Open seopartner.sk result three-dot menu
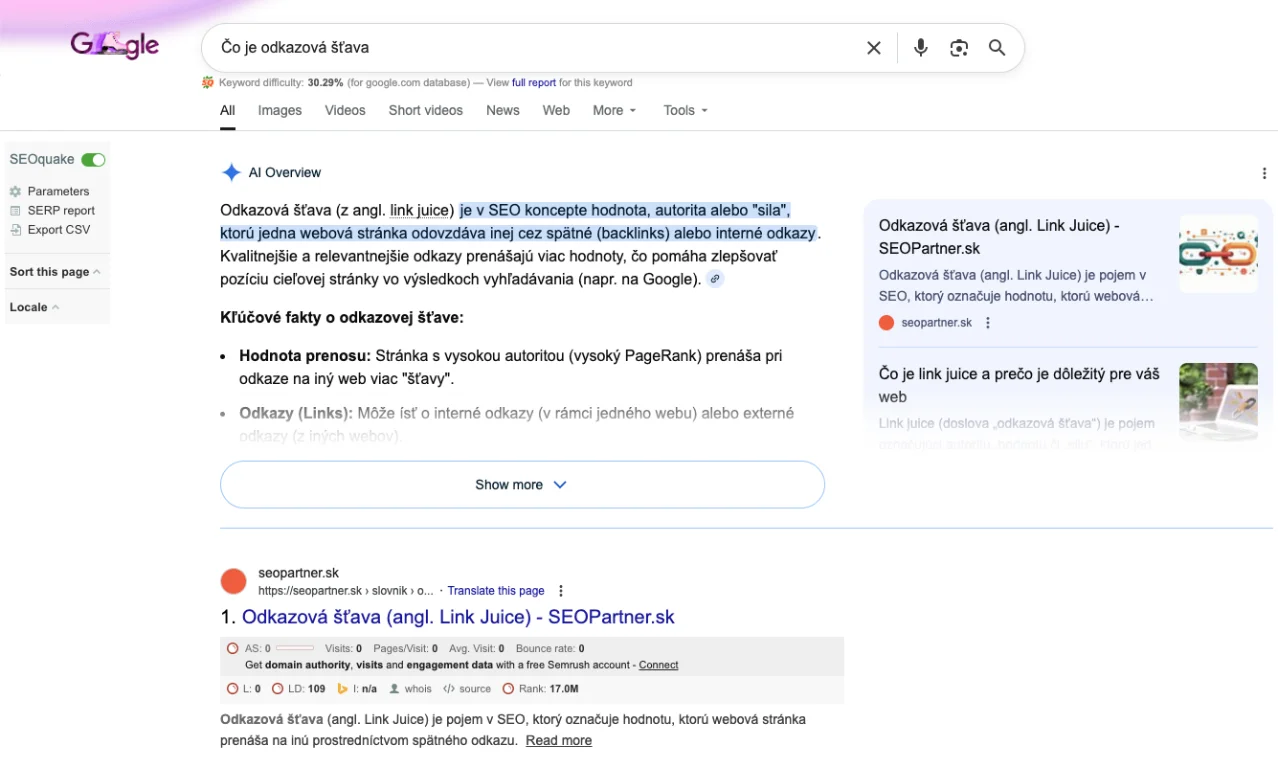This screenshot has width=1278, height=768. (x=561, y=591)
